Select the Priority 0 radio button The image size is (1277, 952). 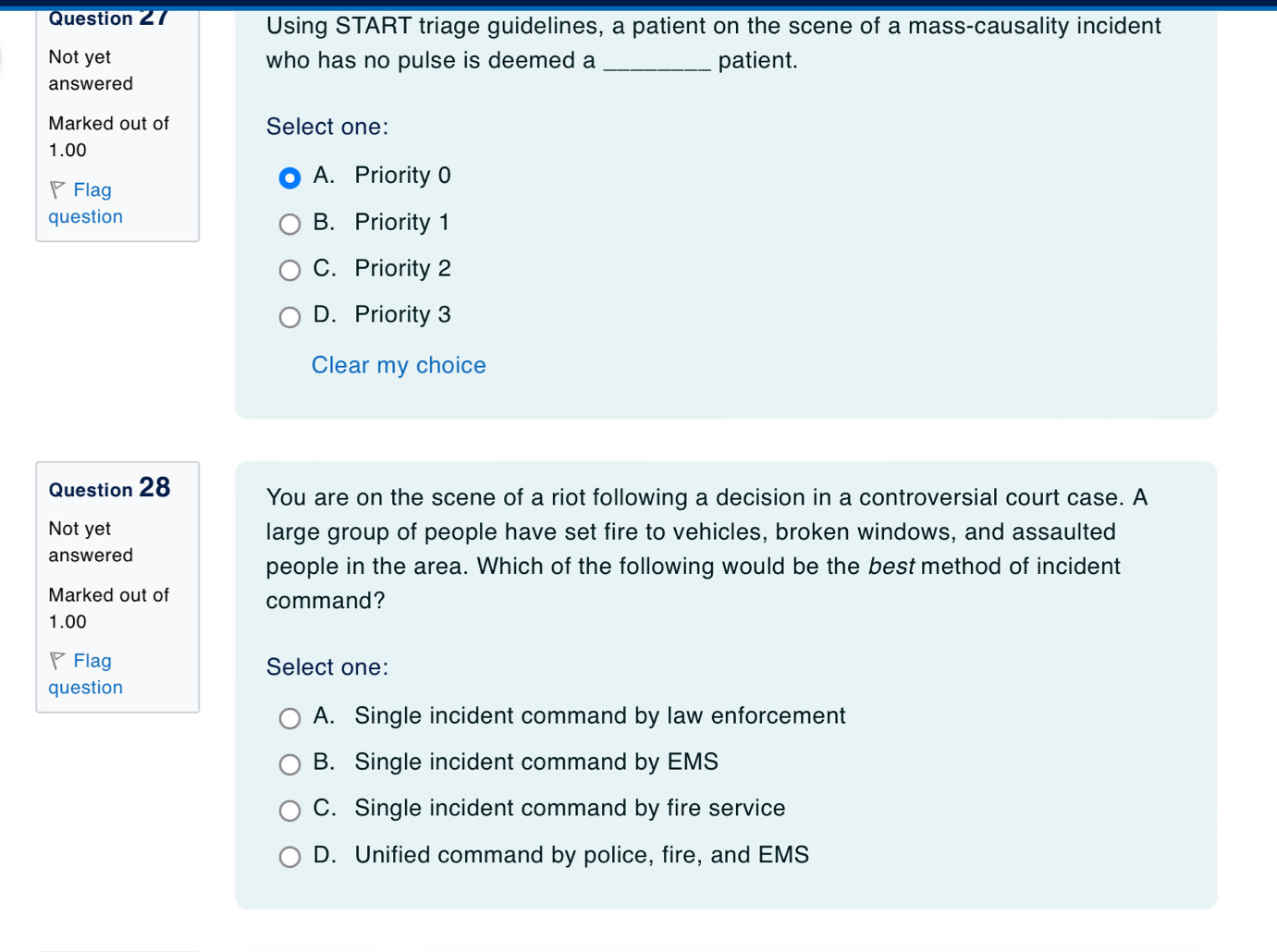point(289,177)
